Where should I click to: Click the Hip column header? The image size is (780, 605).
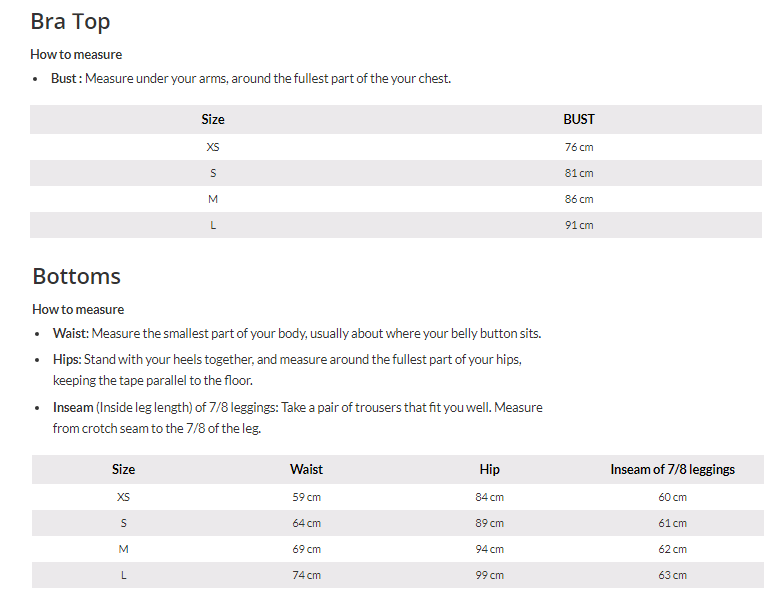point(489,469)
